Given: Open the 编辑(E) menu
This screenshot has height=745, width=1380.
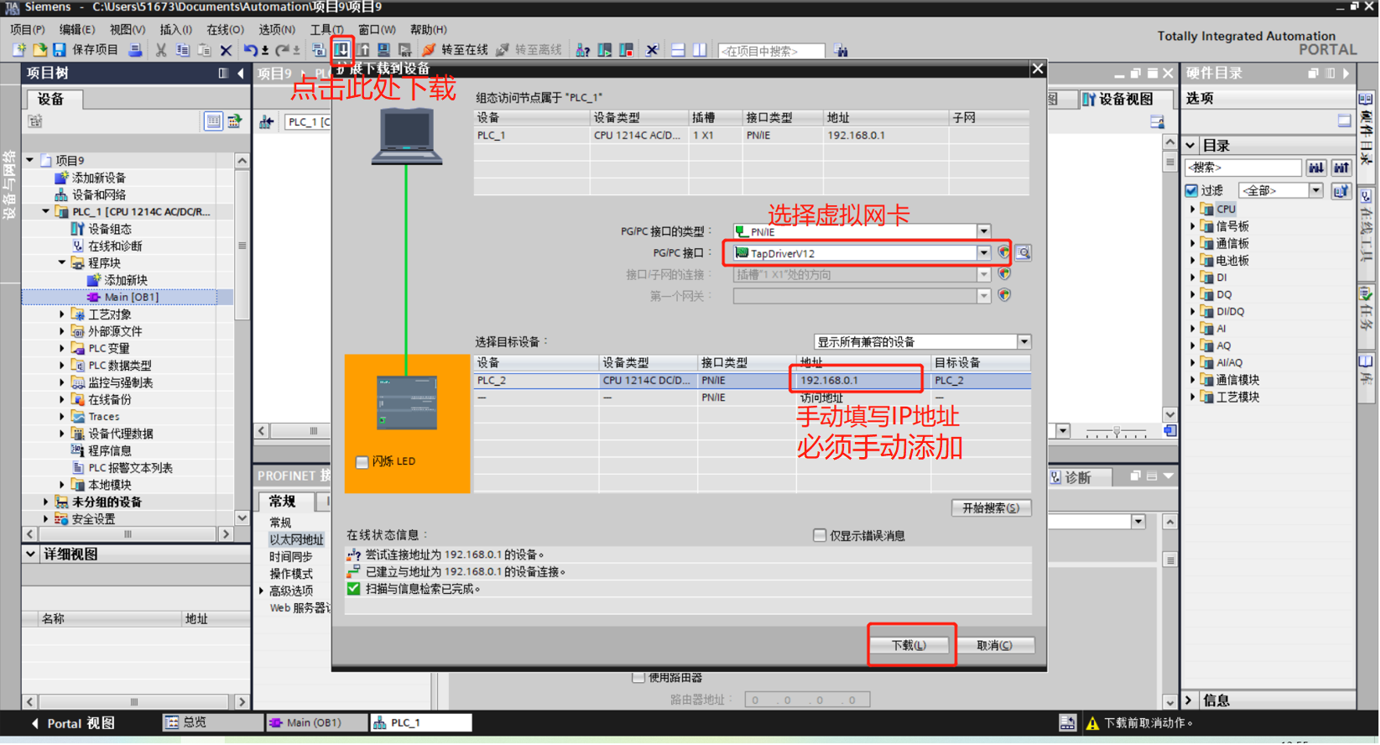Looking at the screenshot, I should coord(77,29).
